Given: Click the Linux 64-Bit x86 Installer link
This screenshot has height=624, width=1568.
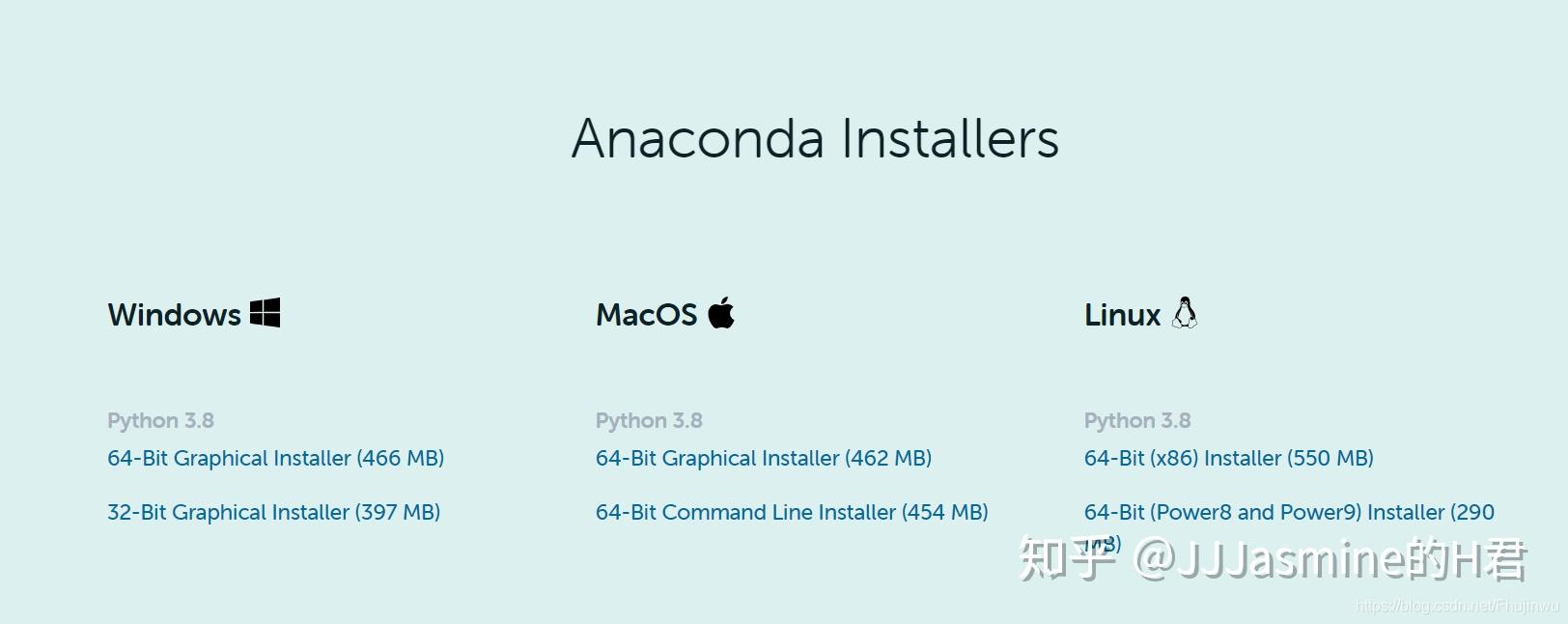Looking at the screenshot, I should click(1228, 458).
